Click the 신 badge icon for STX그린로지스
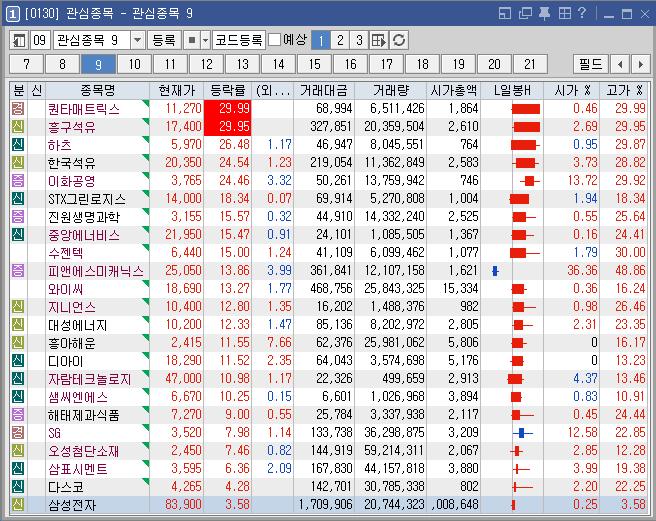The width and height of the screenshot is (656, 521). [18, 198]
